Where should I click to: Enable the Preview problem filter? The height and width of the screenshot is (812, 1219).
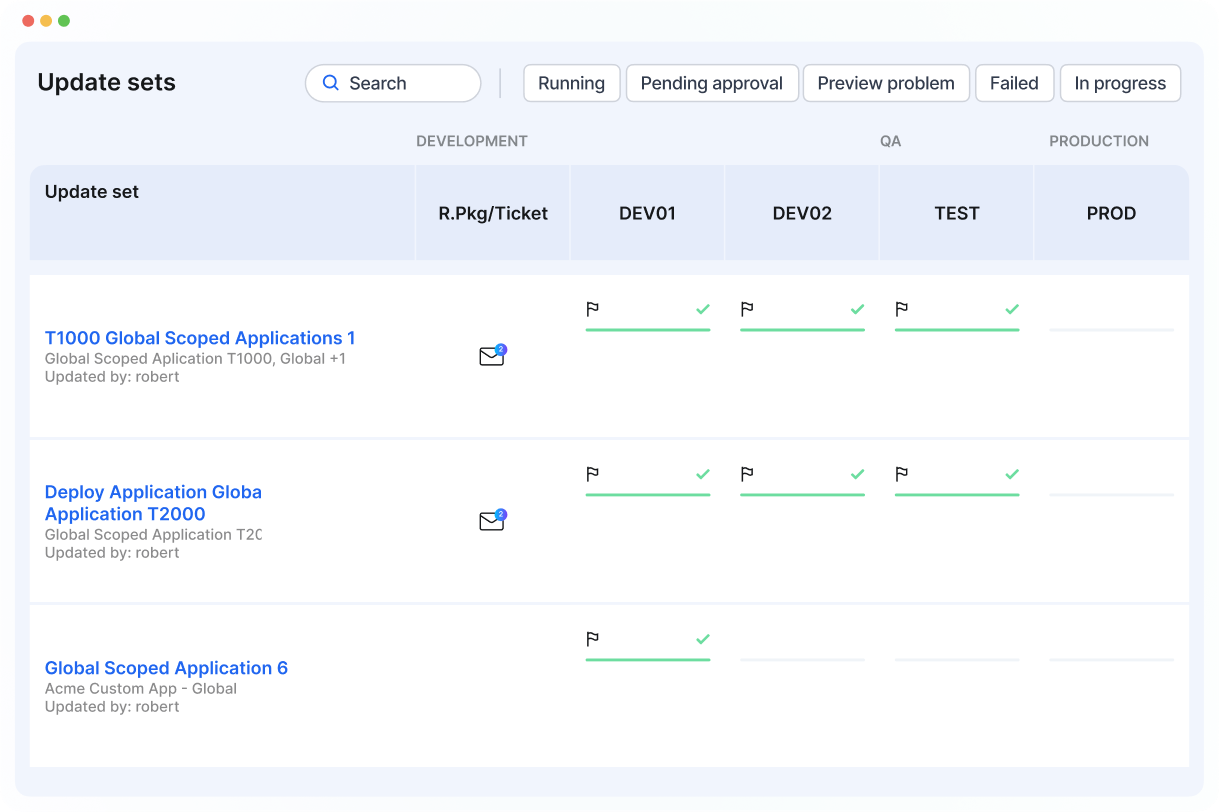click(x=886, y=84)
